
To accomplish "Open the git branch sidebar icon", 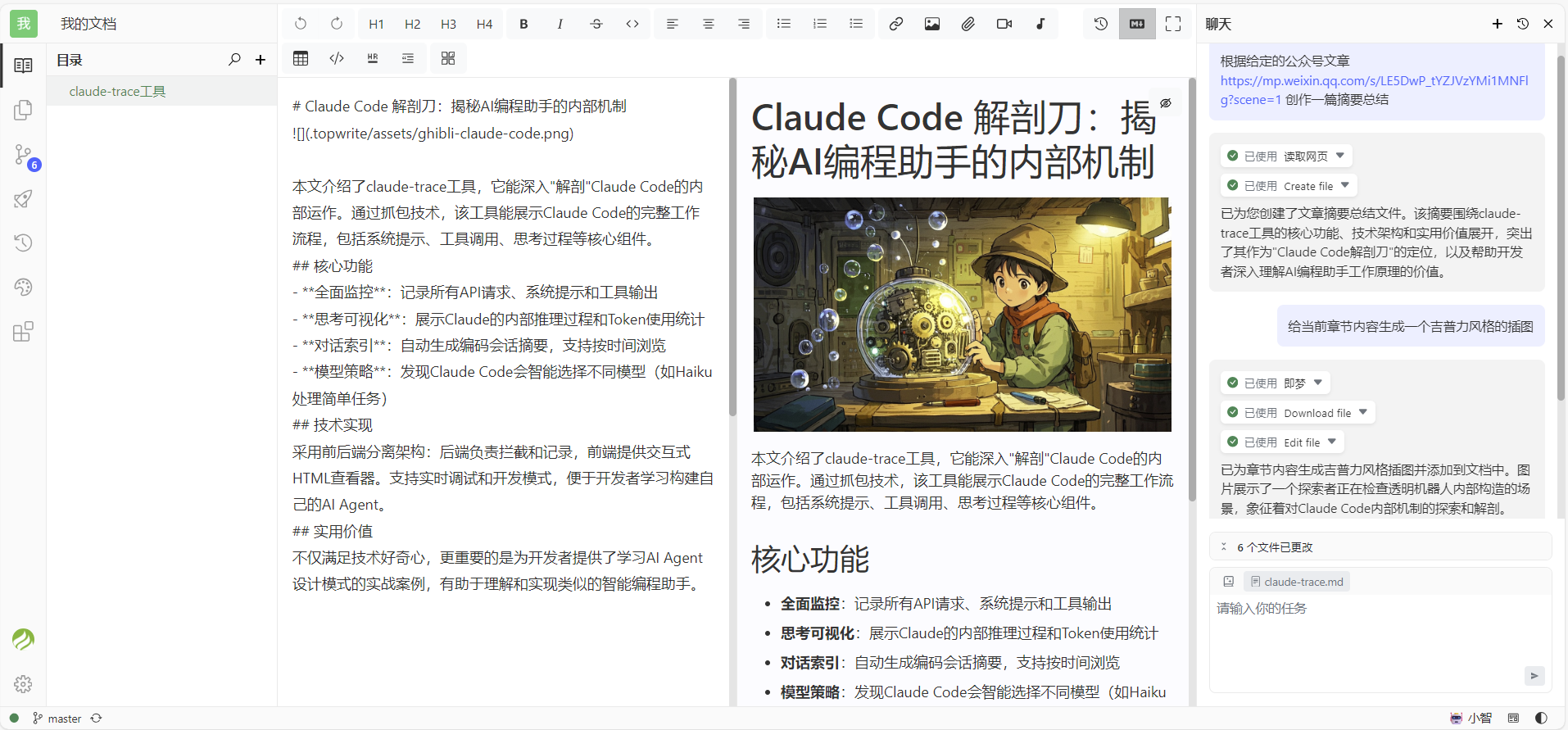I will click(x=24, y=155).
